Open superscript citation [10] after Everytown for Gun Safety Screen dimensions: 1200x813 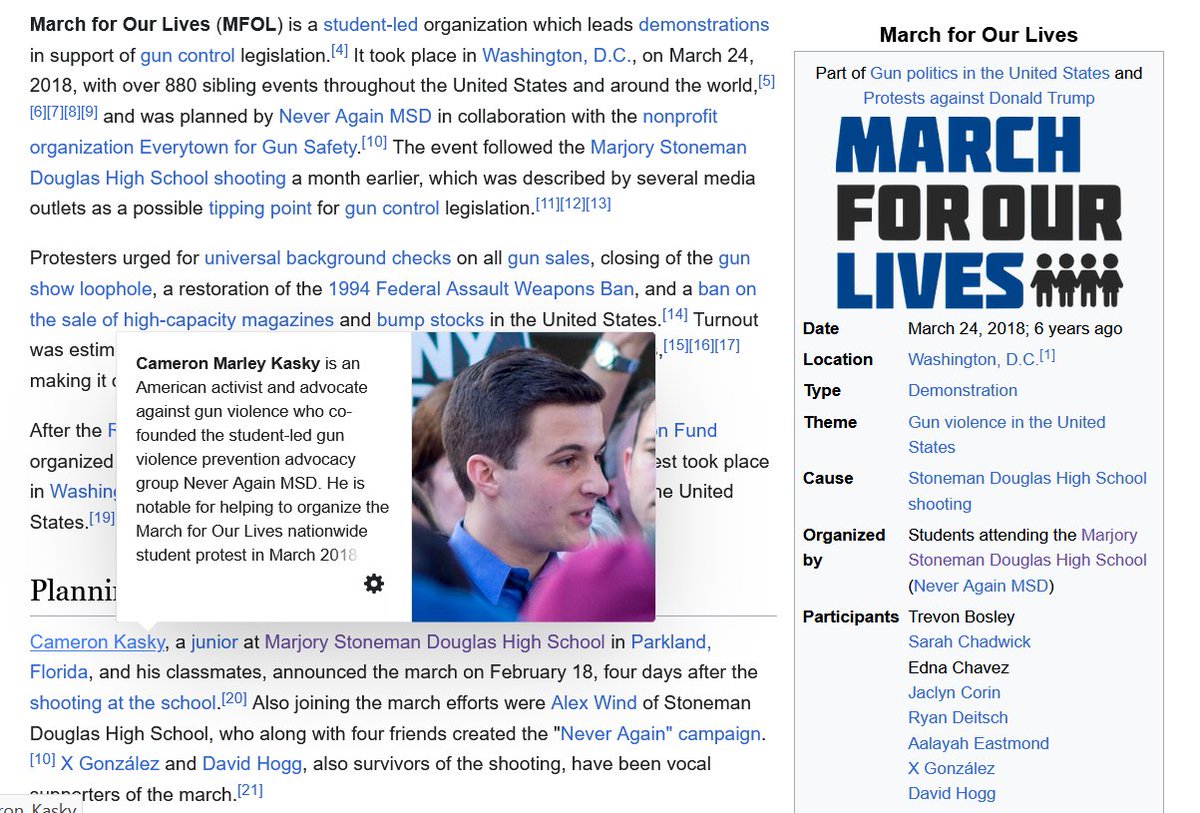374,142
